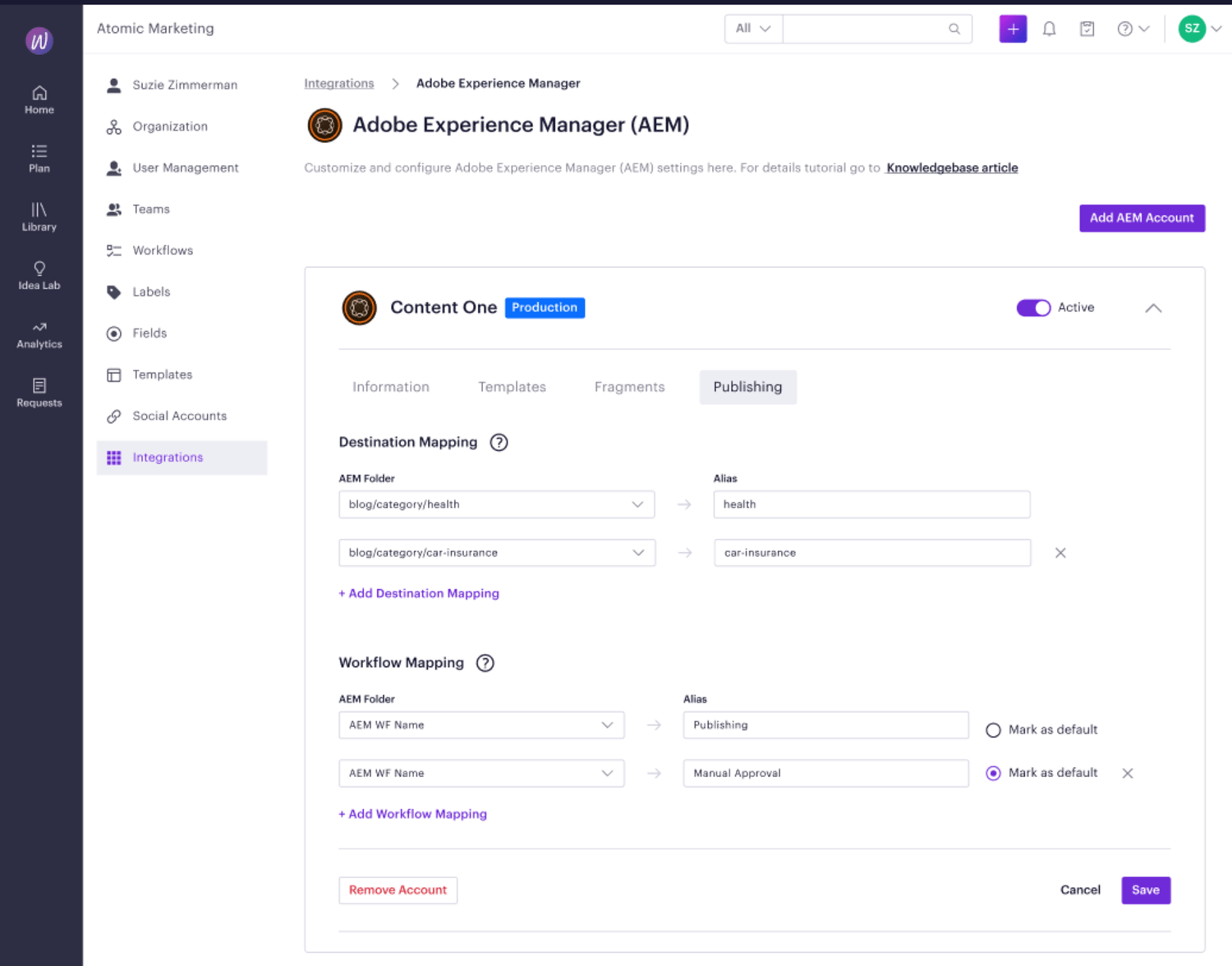This screenshot has height=966, width=1232.
Task: Open AEM WF Name dropdown for Publishing
Action: click(x=481, y=725)
